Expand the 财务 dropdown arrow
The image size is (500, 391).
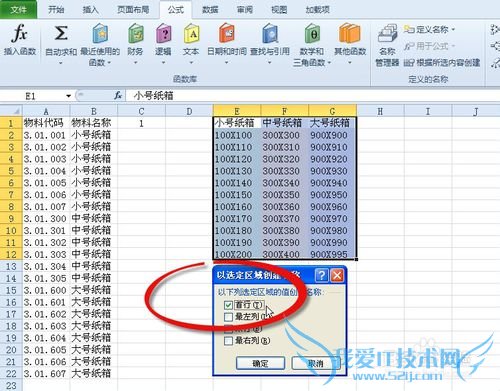(x=136, y=62)
